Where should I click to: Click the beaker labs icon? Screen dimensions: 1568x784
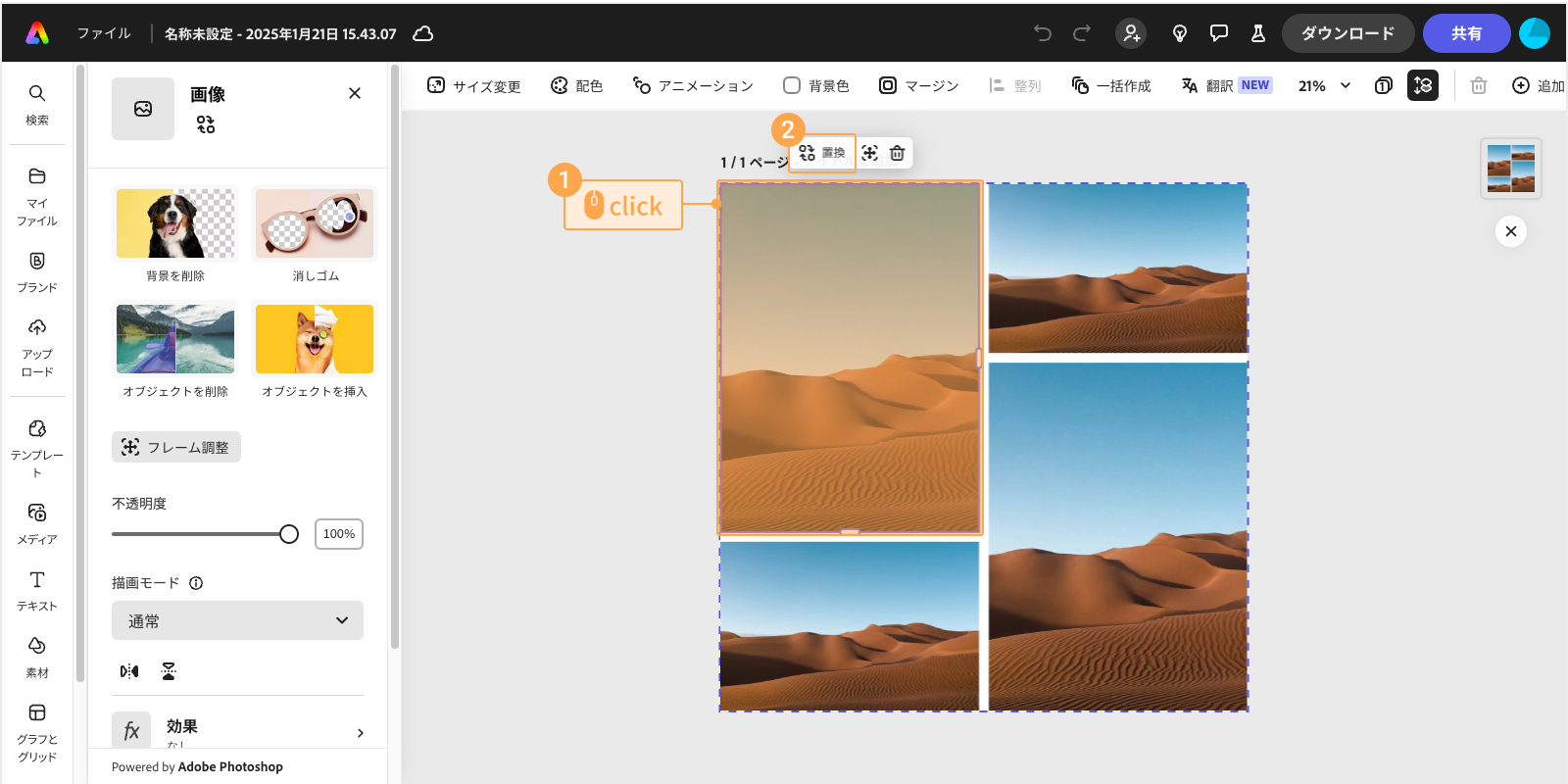[x=1258, y=33]
